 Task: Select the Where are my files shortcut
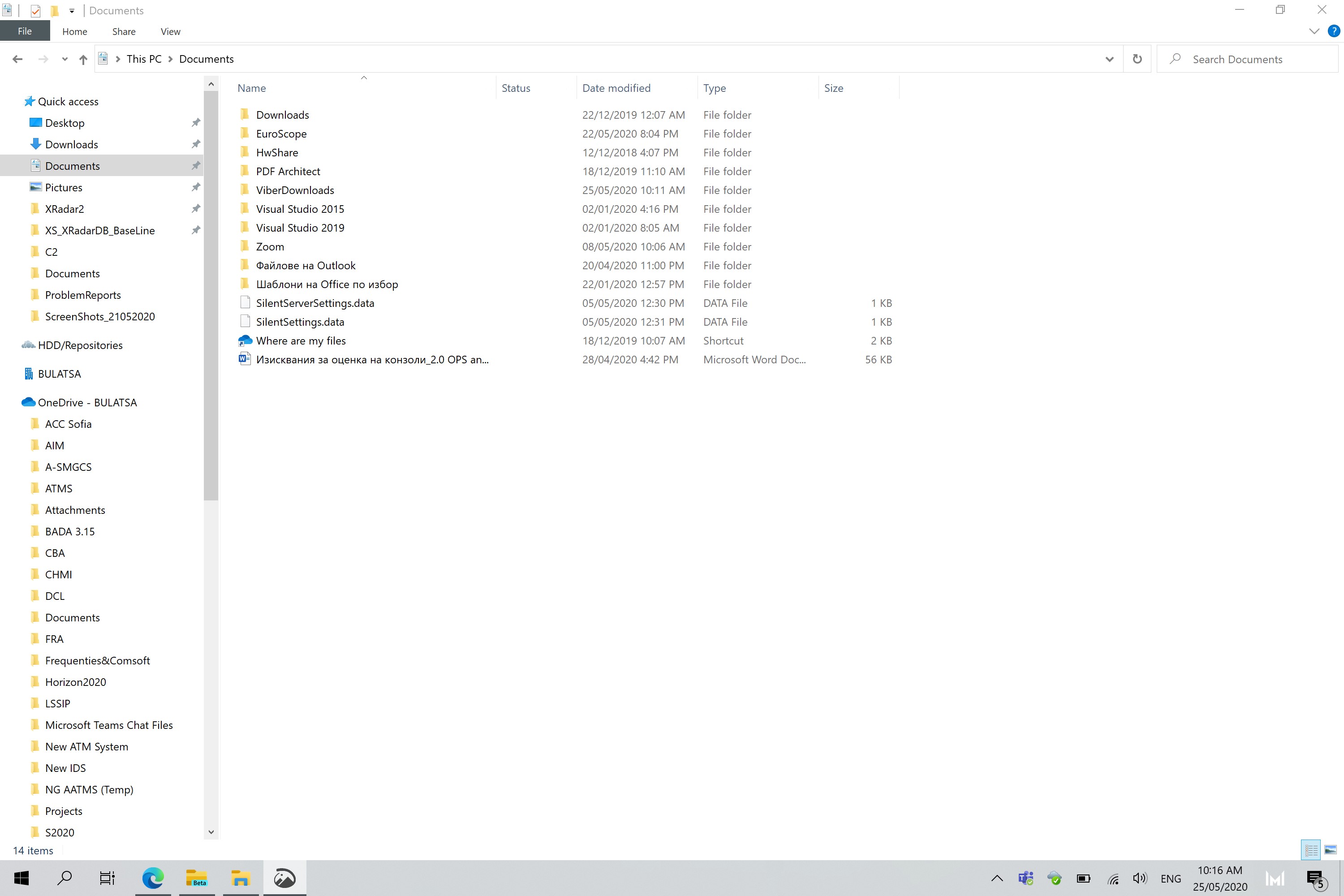(301, 340)
